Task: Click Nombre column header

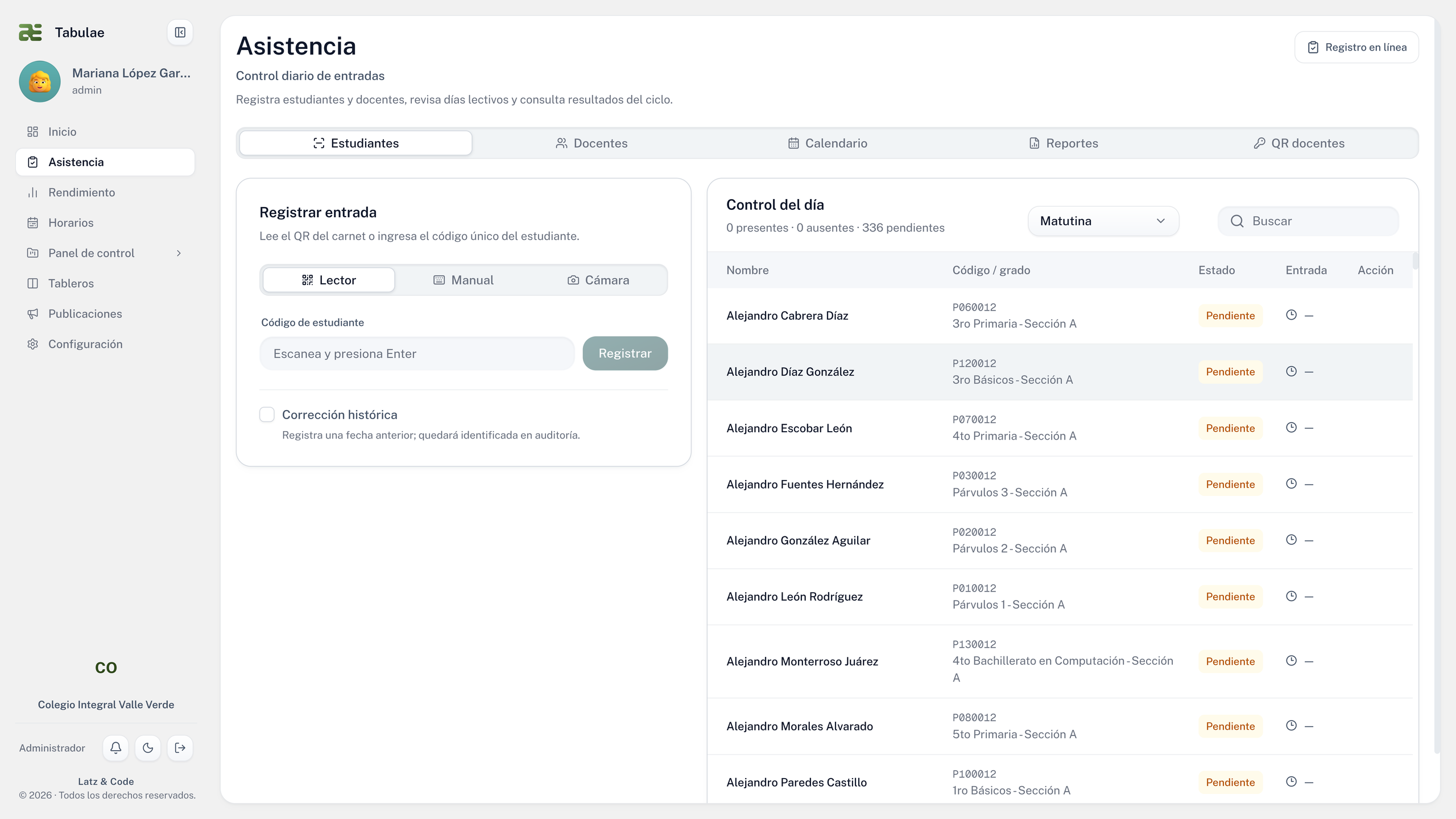Action: point(747,270)
